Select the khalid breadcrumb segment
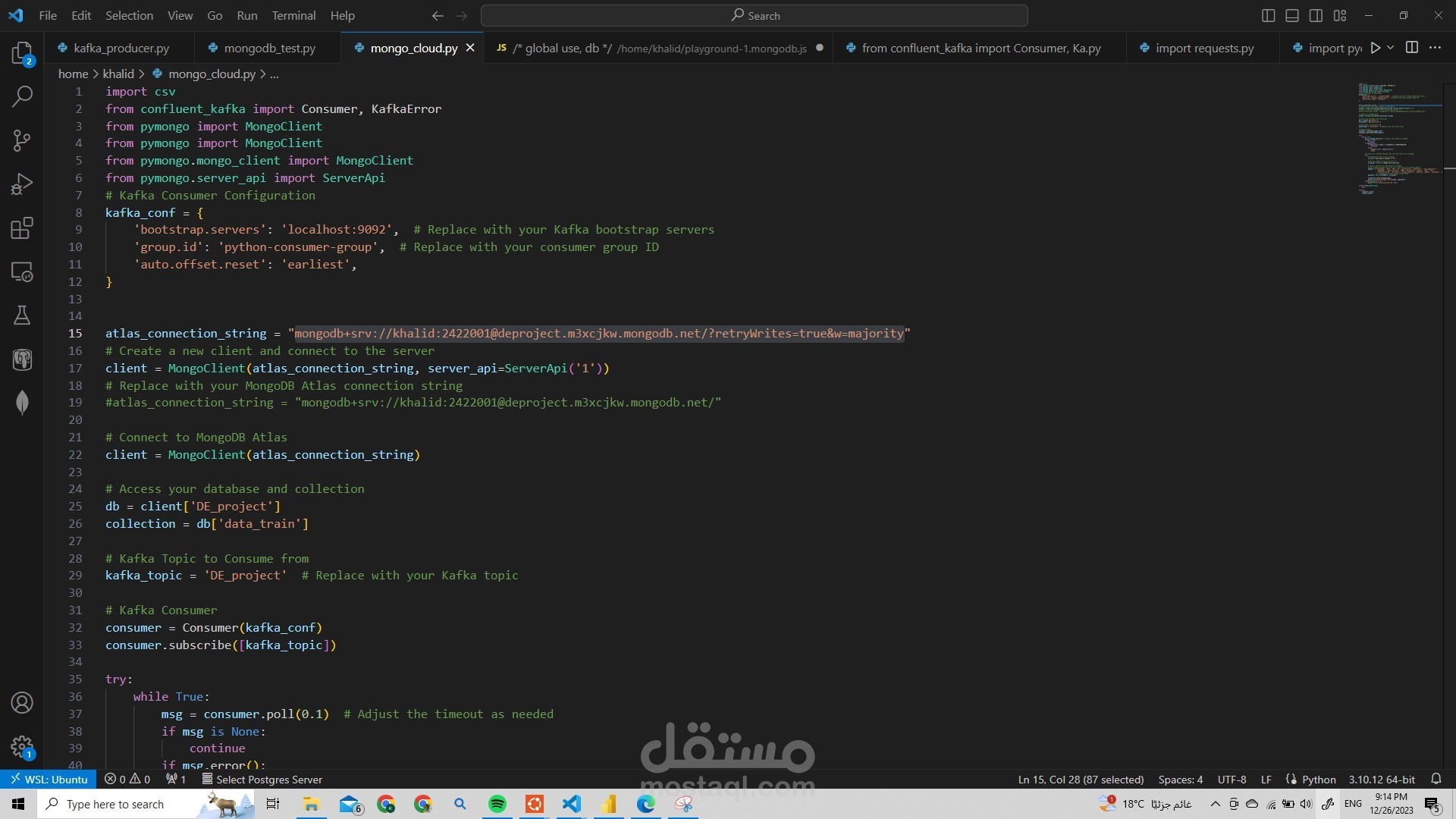Viewport: 1456px width, 819px height. tap(118, 74)
